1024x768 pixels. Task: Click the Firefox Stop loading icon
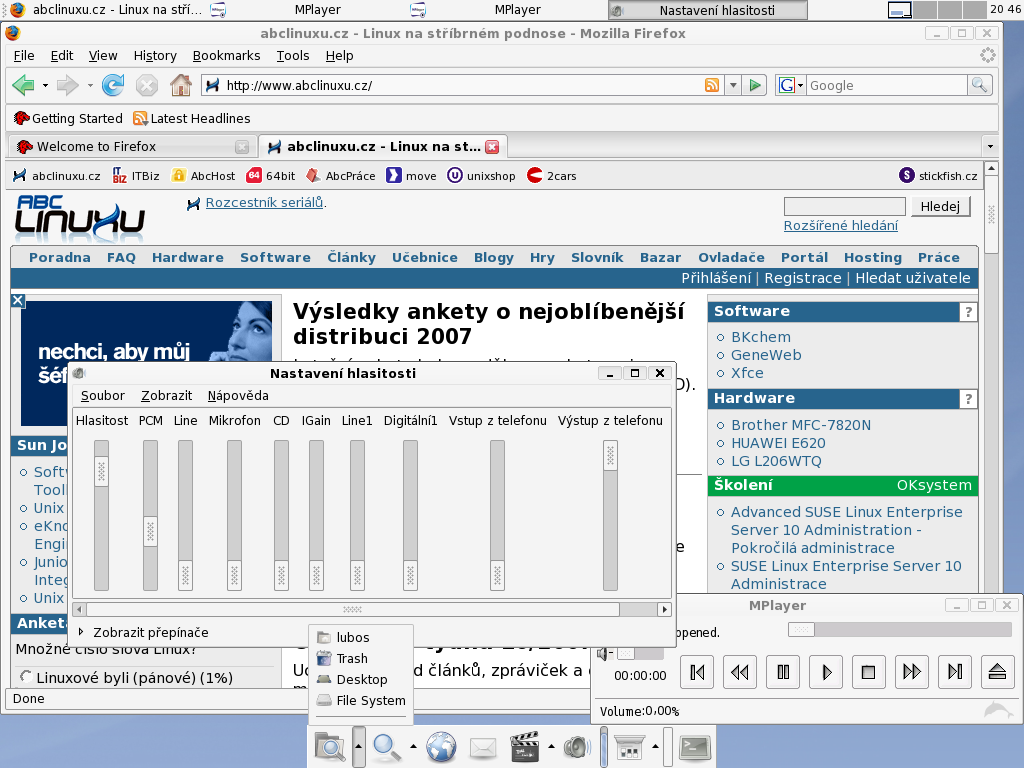pos(147,86)
